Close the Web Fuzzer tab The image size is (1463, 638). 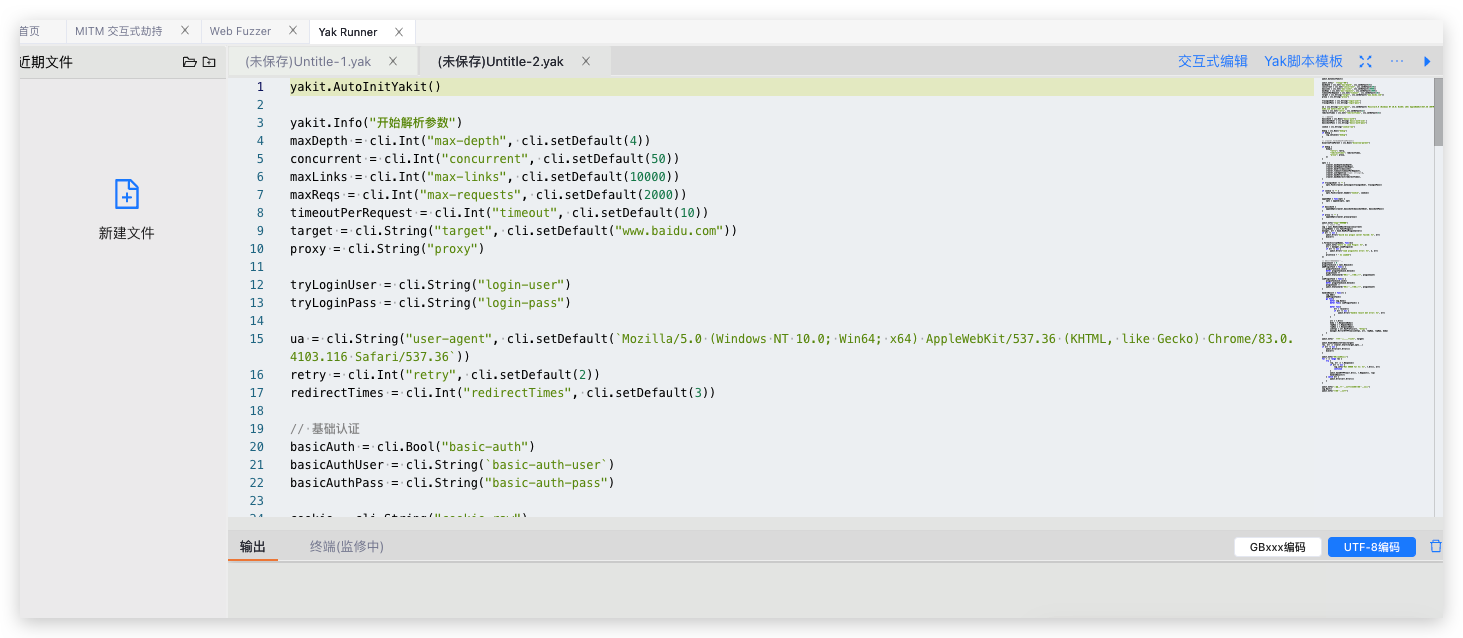pyautogui.click(x=292, y=31)
